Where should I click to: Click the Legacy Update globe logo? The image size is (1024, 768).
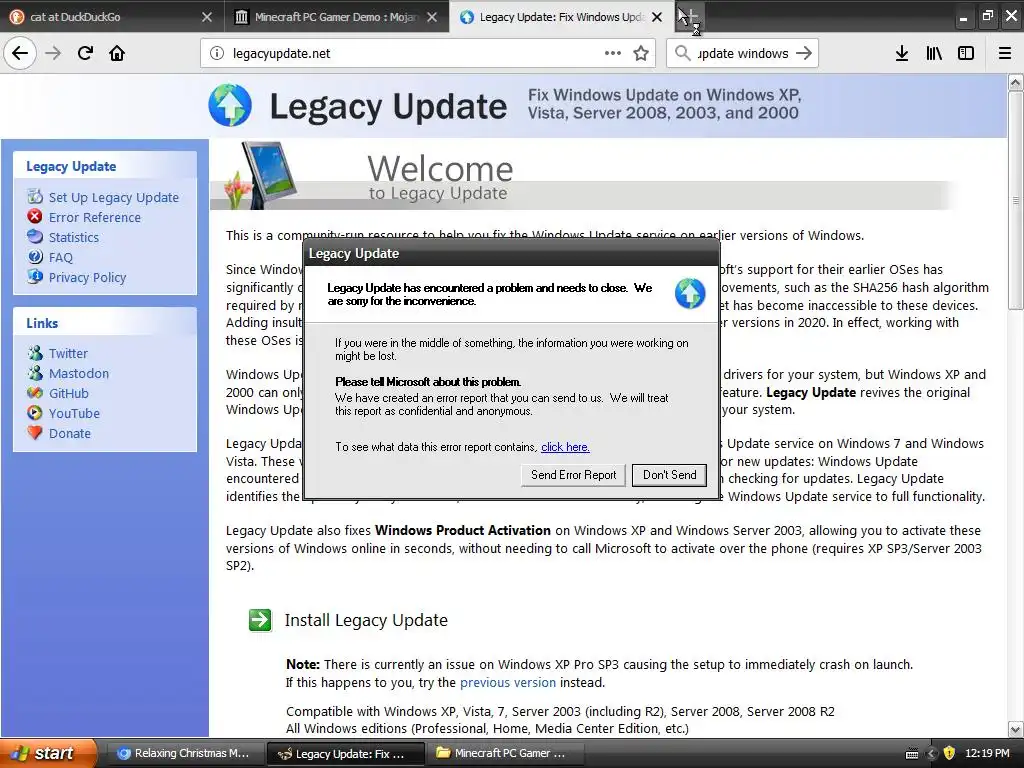click(x=230, y=104)
